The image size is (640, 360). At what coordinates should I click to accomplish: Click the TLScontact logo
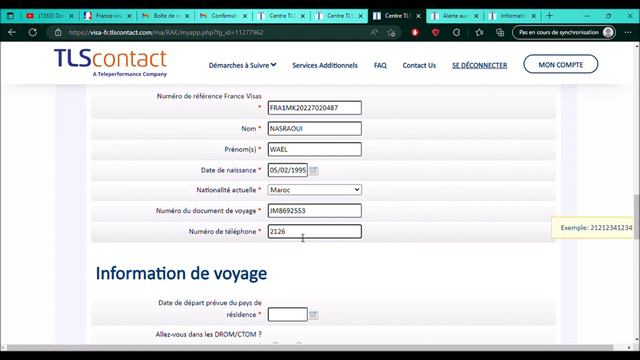[111, 62]
